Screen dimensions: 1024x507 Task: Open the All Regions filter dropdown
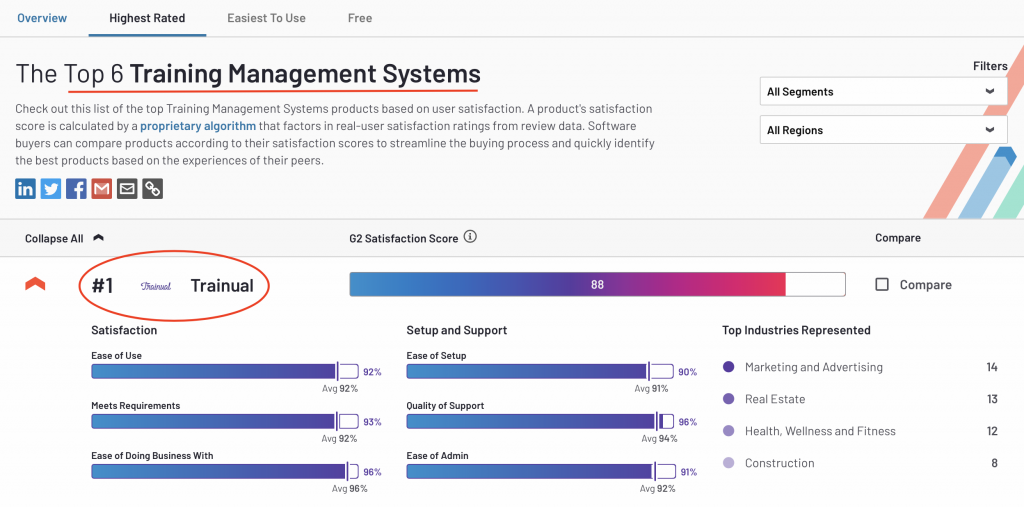(884, 130)
